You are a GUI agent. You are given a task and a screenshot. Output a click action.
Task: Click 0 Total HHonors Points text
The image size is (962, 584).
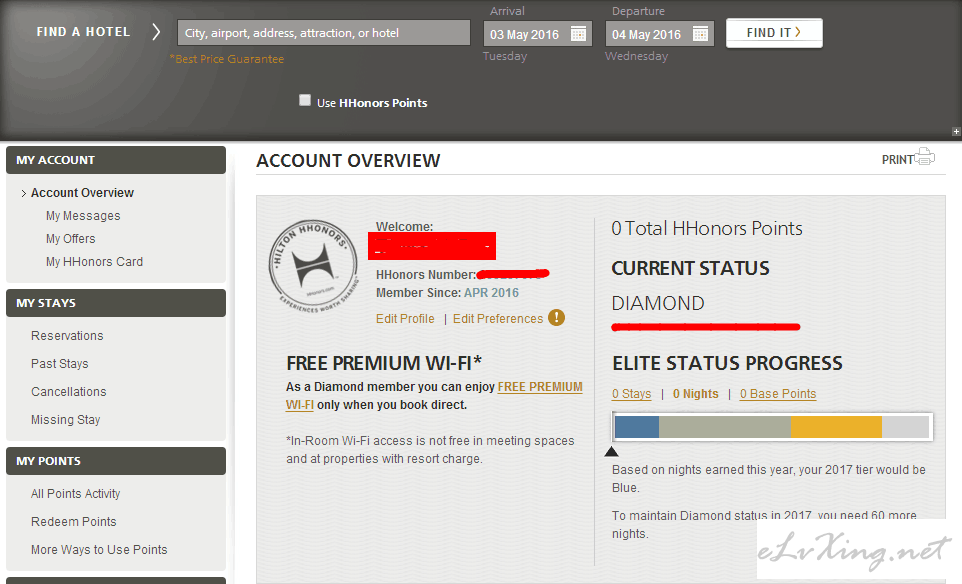point(707,228)
